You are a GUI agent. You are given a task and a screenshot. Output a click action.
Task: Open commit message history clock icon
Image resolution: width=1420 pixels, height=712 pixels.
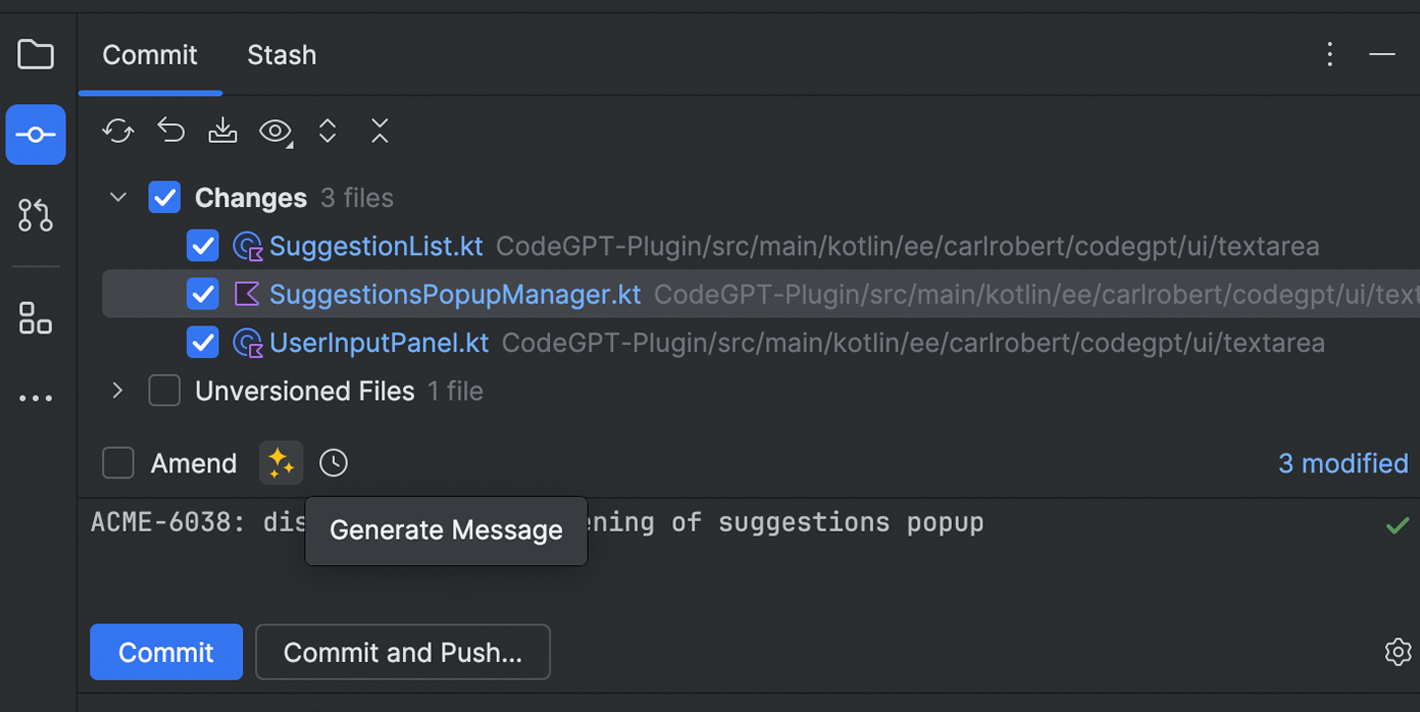coord(333,463)
